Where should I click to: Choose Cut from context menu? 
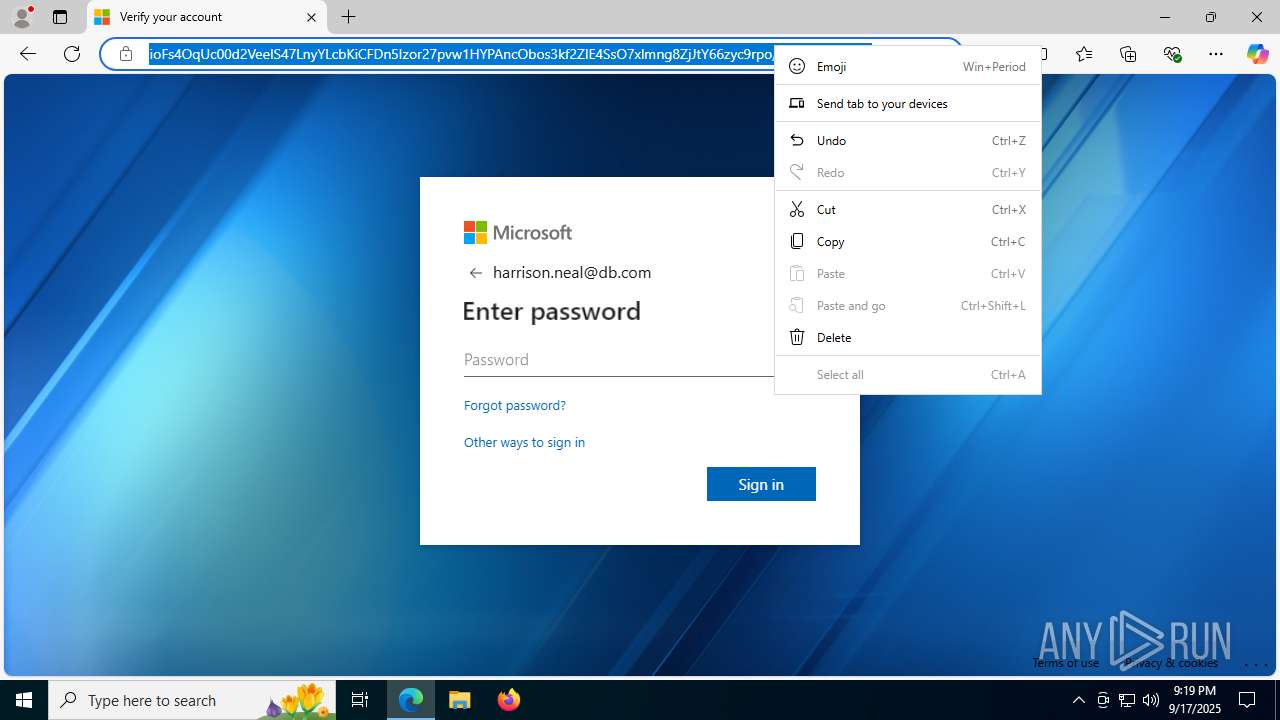pos(908,209)
